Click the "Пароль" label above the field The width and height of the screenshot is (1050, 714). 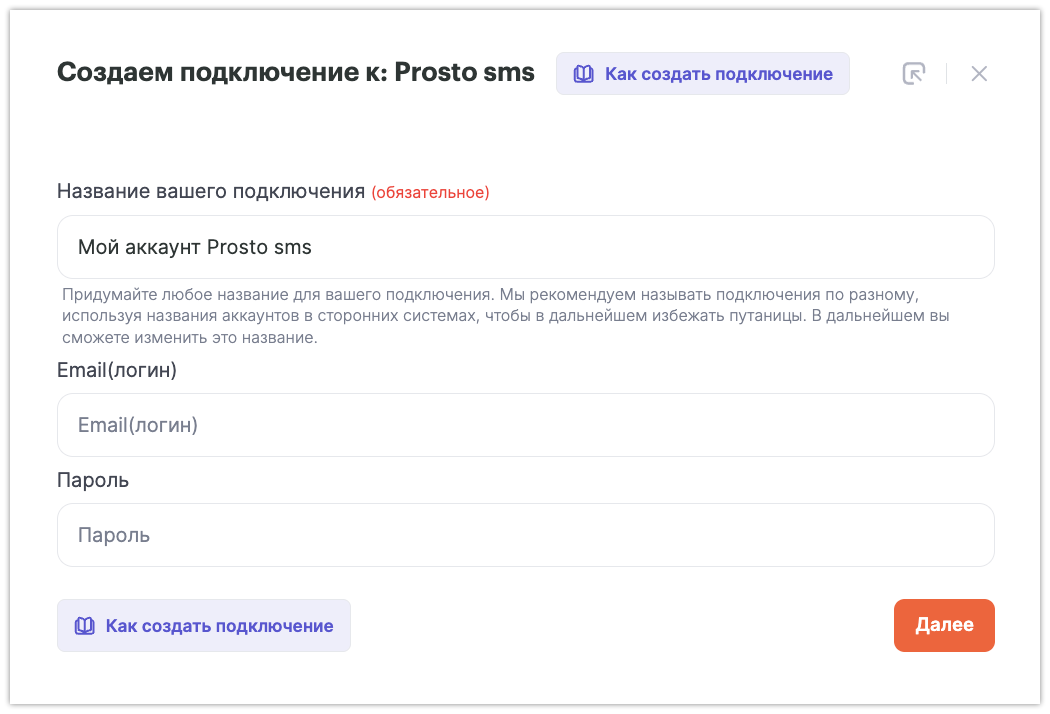[93, 480]
